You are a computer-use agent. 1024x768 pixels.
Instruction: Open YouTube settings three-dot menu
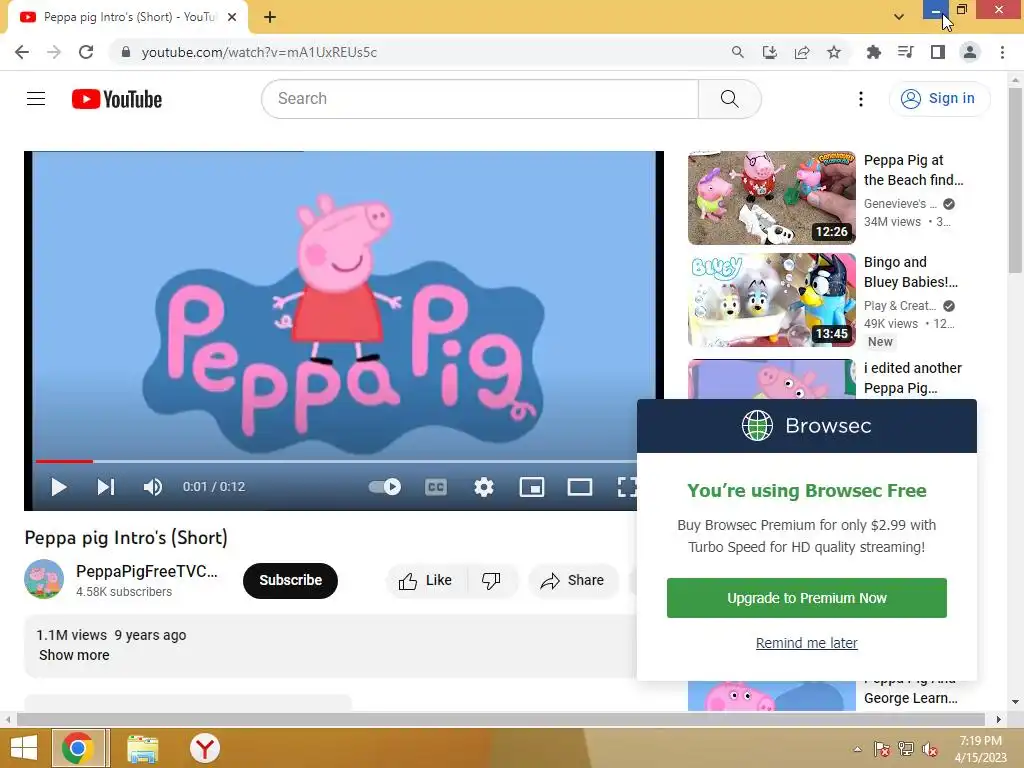pyautogui.click(x=861, y=99)
